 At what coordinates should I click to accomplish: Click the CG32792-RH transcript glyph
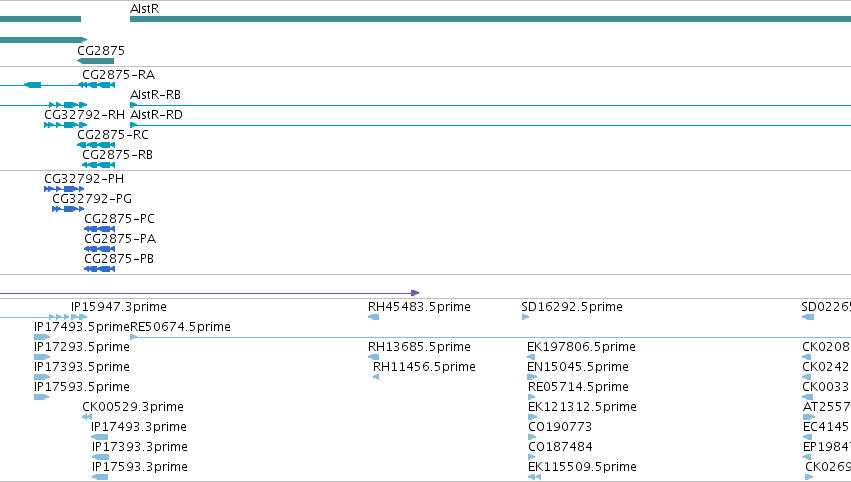coord(66,125)
